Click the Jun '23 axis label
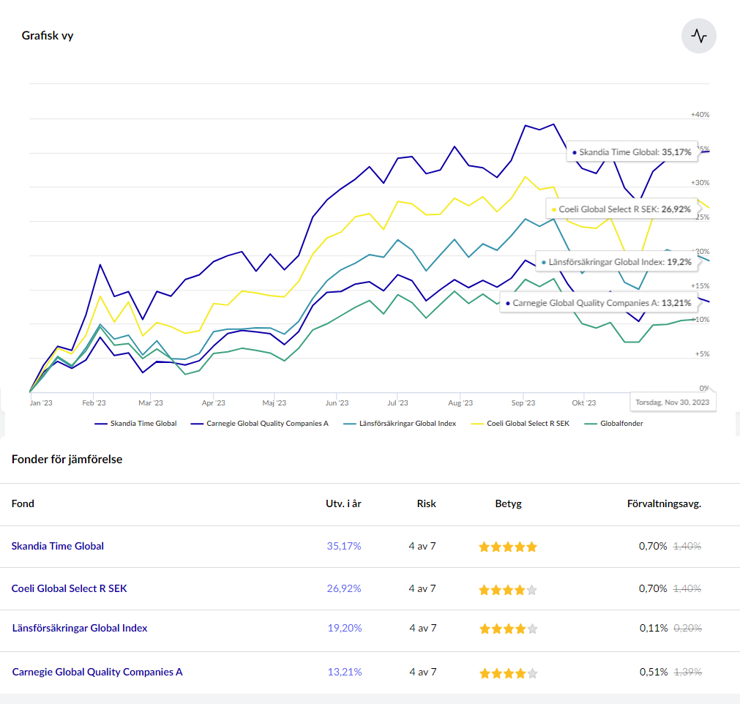740x704 pixels. click(x=336, y=403)
